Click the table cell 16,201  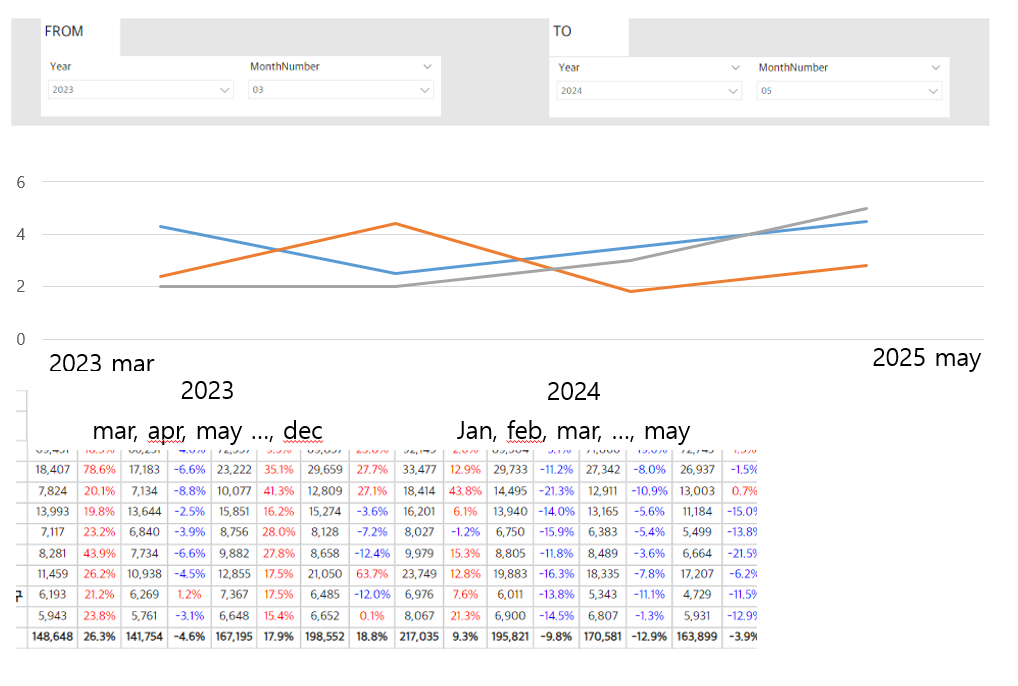point(419,511)
